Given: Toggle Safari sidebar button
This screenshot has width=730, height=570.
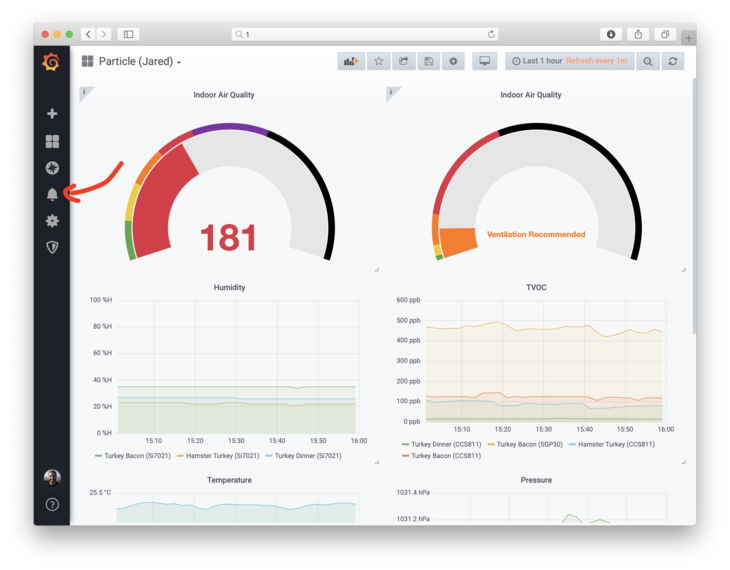Looking at the screenshot, I should 128,34.
